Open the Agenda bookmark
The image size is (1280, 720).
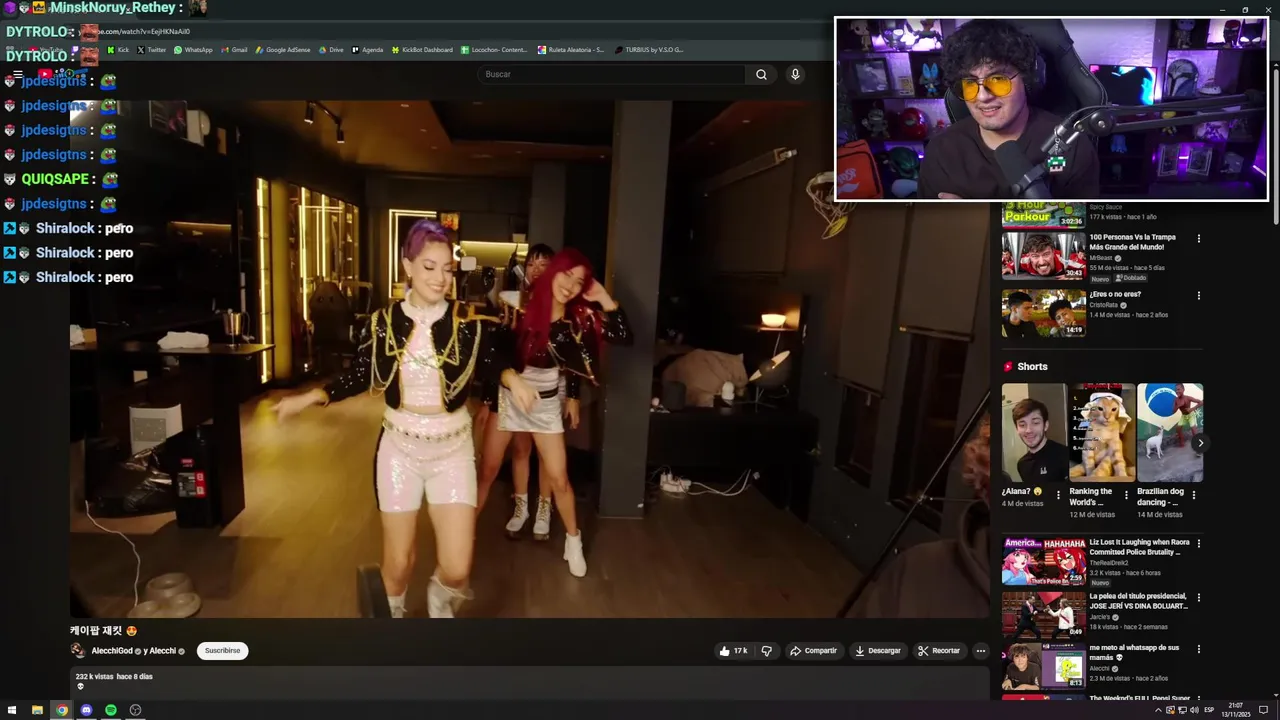367,50
